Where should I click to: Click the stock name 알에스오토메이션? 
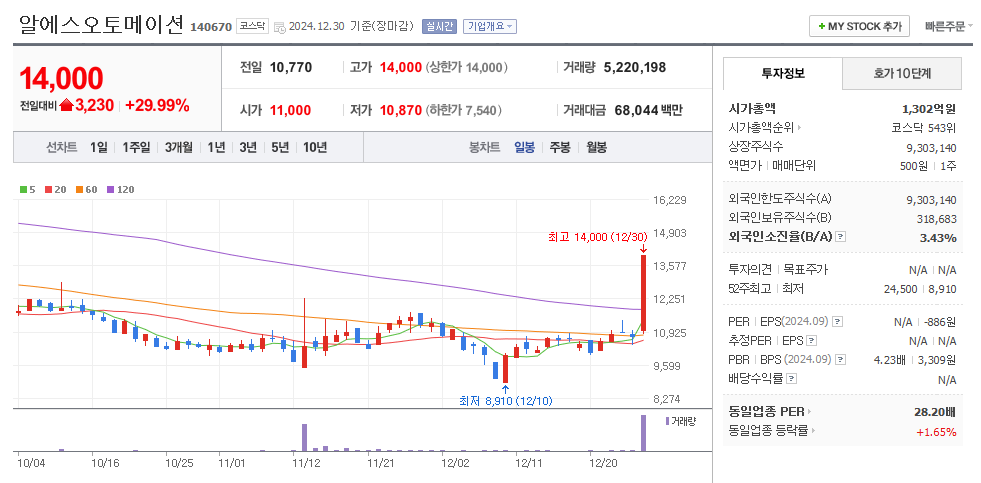101,24
